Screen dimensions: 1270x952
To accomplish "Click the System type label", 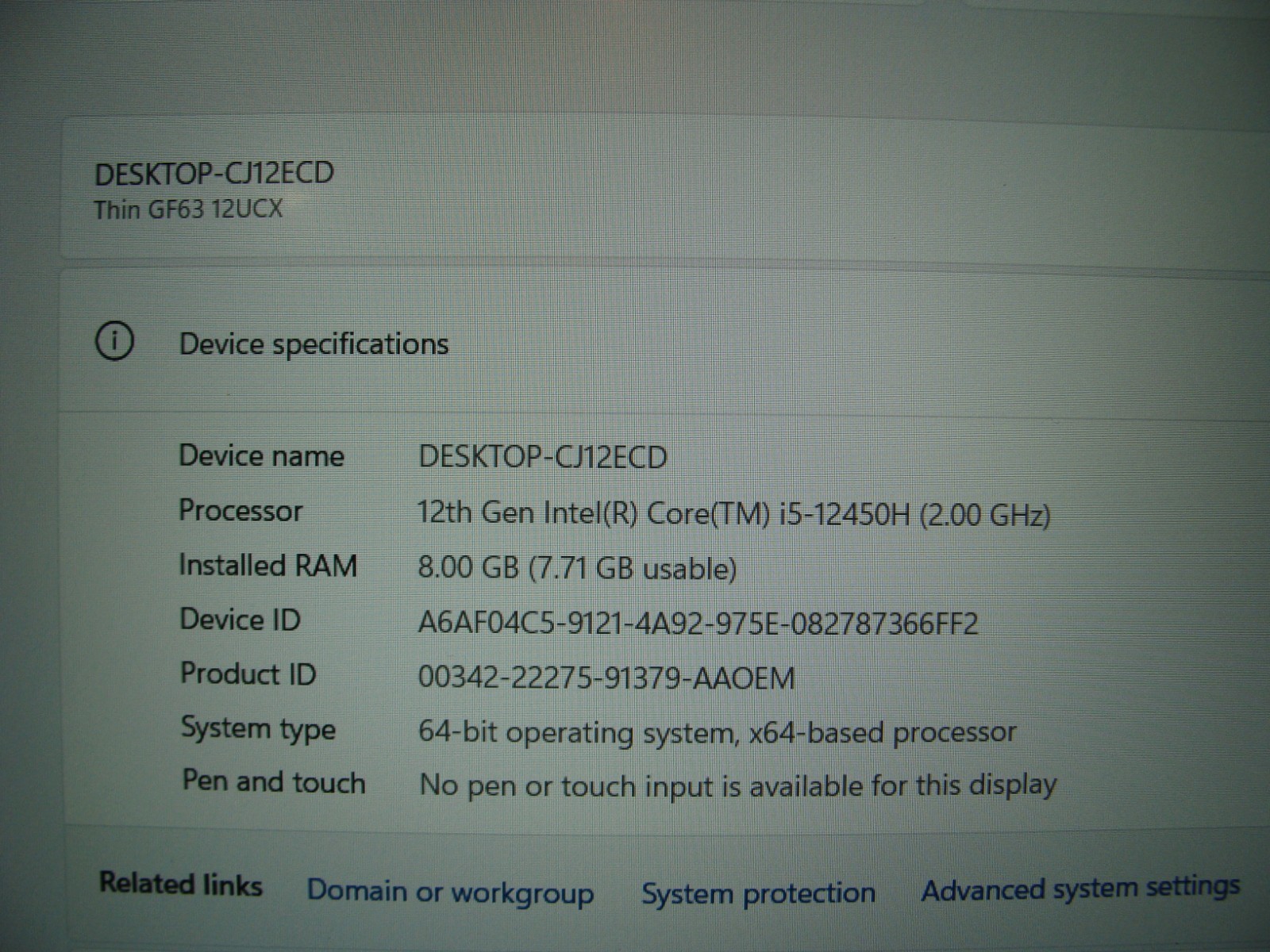I will click(258, 729).
